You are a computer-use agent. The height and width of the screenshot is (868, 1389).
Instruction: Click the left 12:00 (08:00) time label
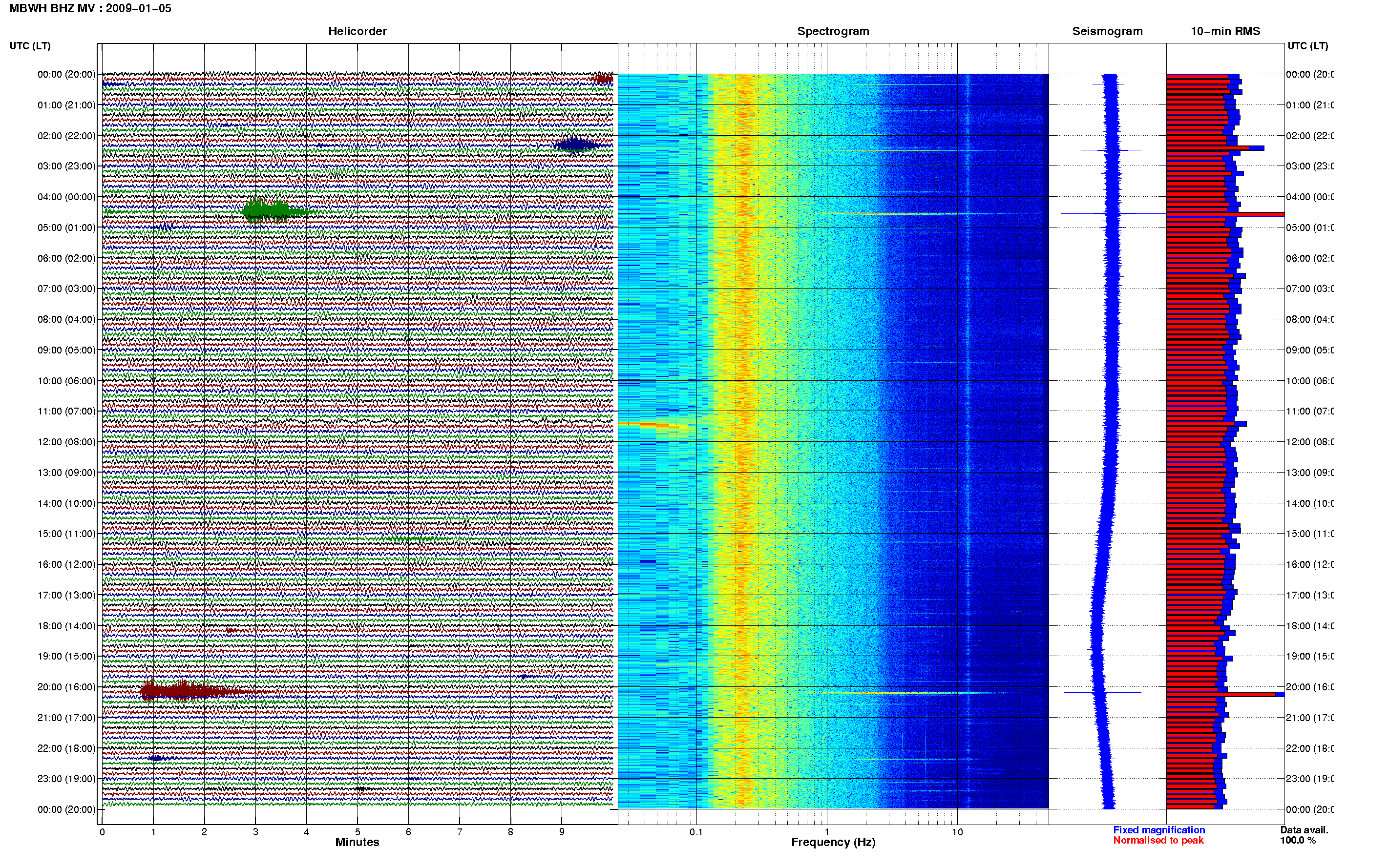66,442
